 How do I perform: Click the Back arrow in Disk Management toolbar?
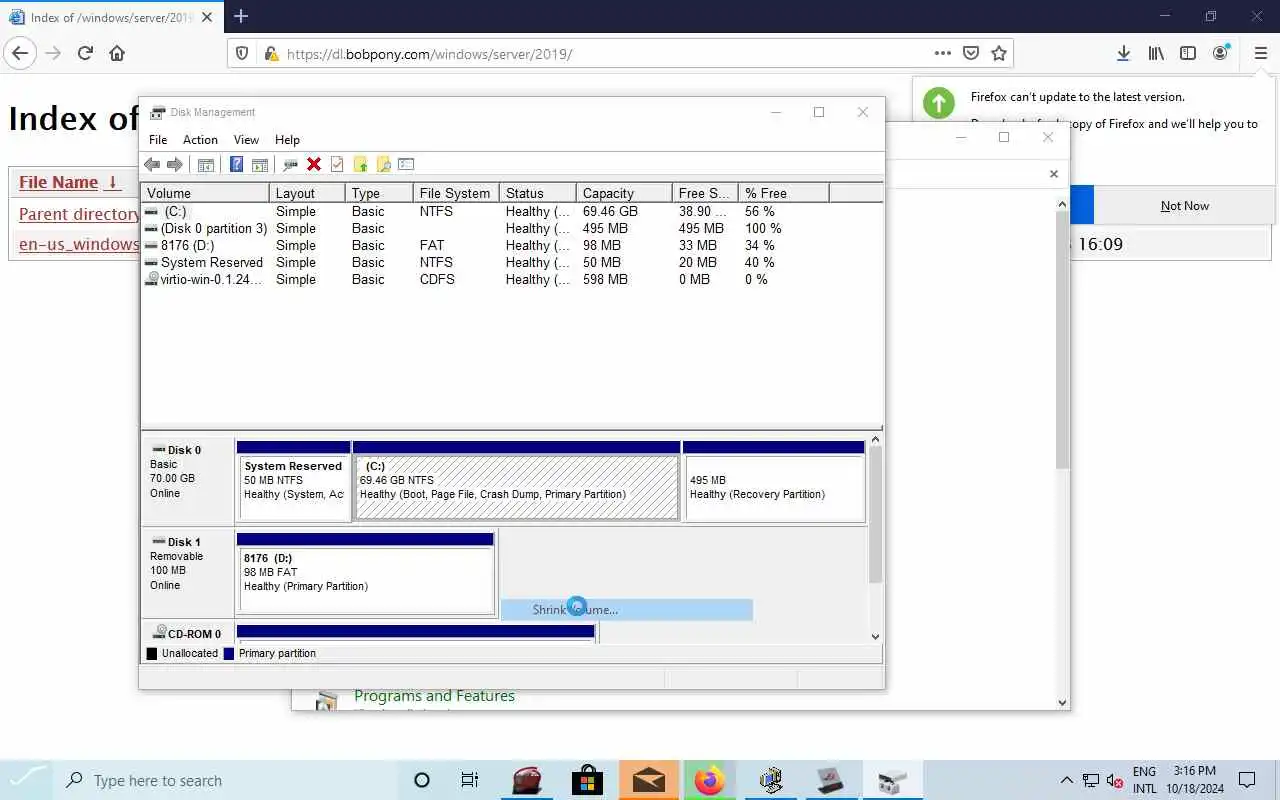[x=152, y=165]
